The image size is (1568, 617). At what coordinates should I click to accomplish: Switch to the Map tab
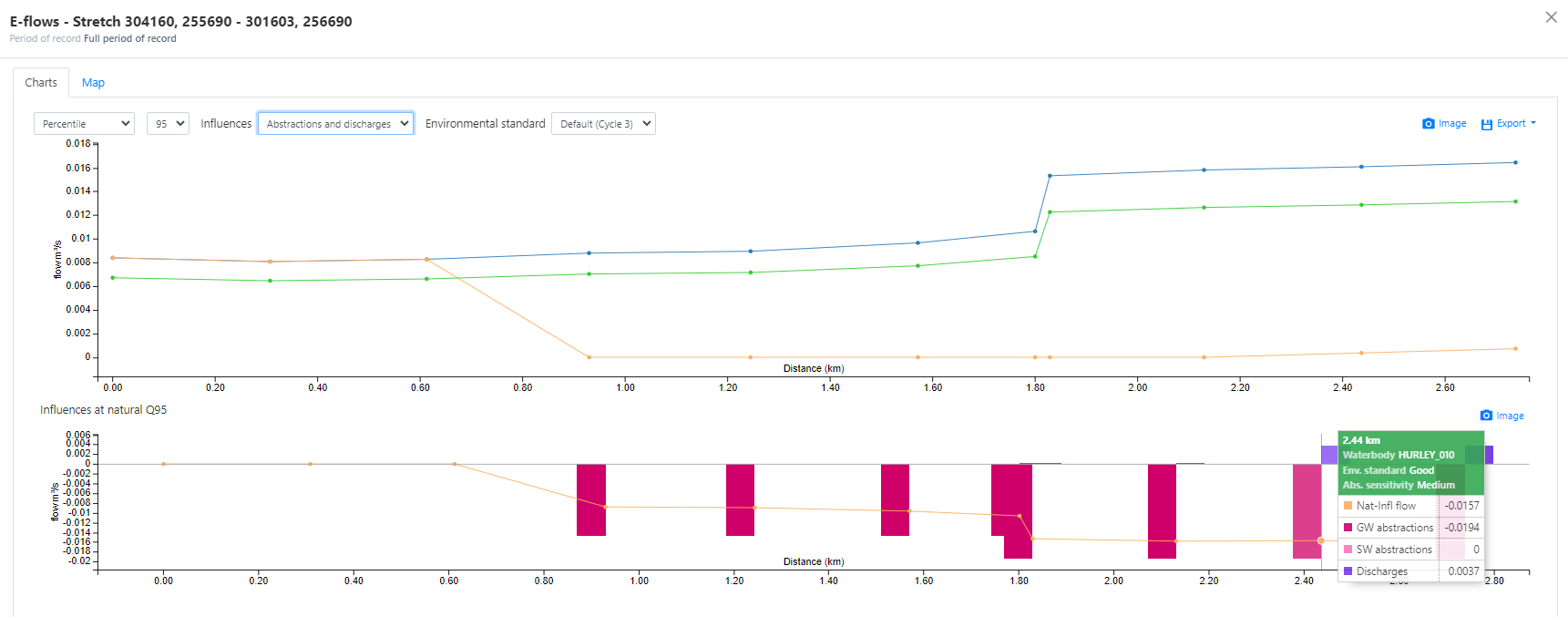[x=93, y=83]
